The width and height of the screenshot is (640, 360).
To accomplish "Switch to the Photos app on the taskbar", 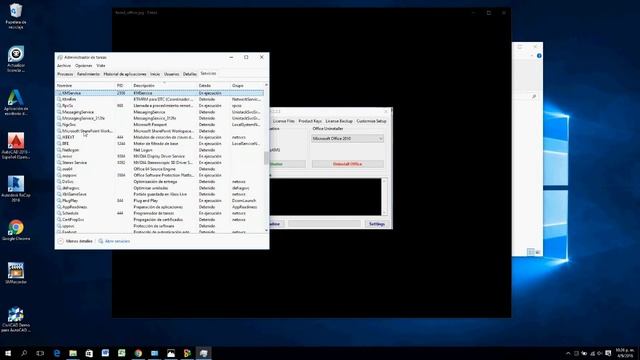I will point(171,353).
